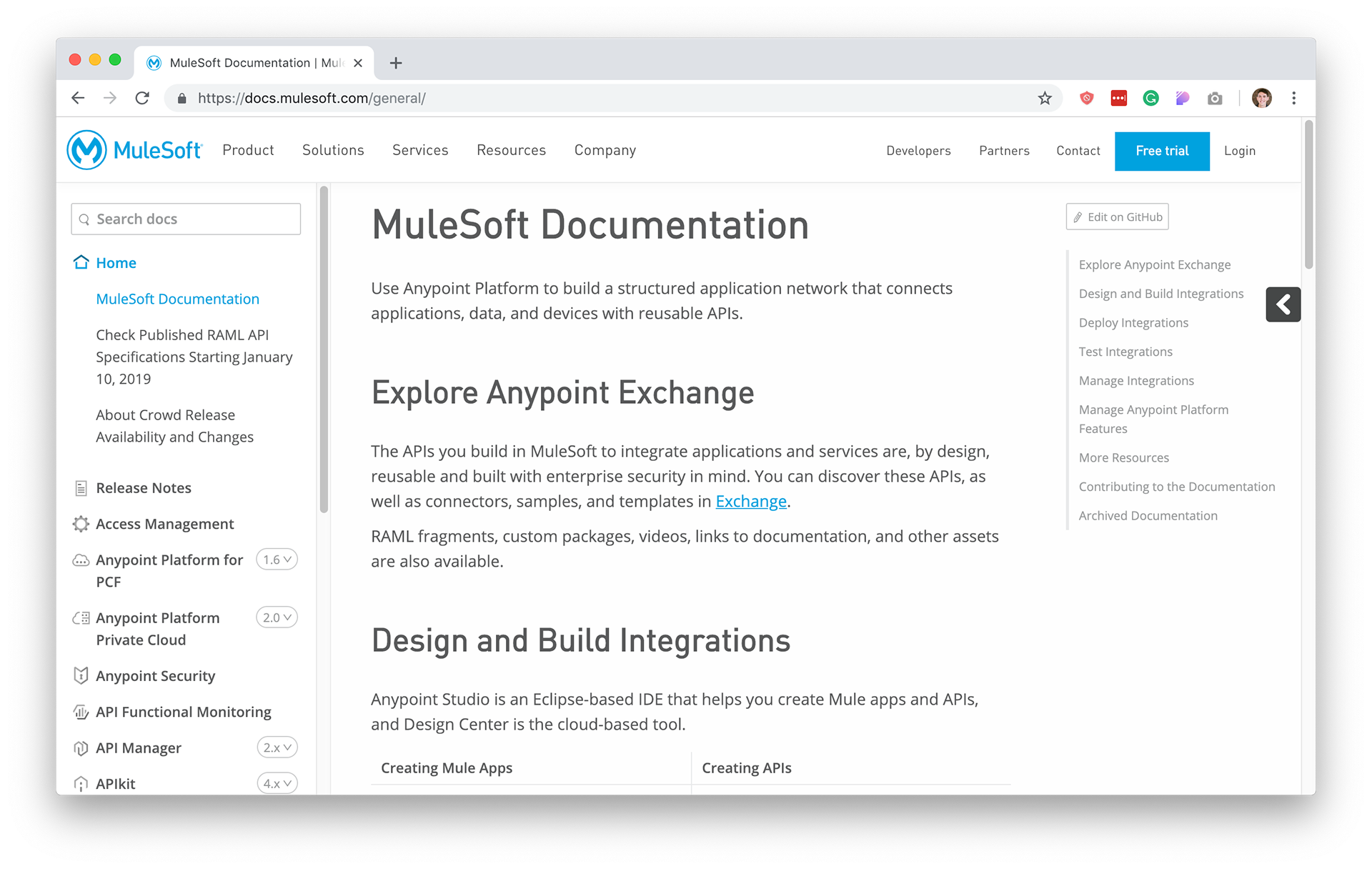
Task: Click the MuleSoft logo icon
Action: tap(87, 150)
